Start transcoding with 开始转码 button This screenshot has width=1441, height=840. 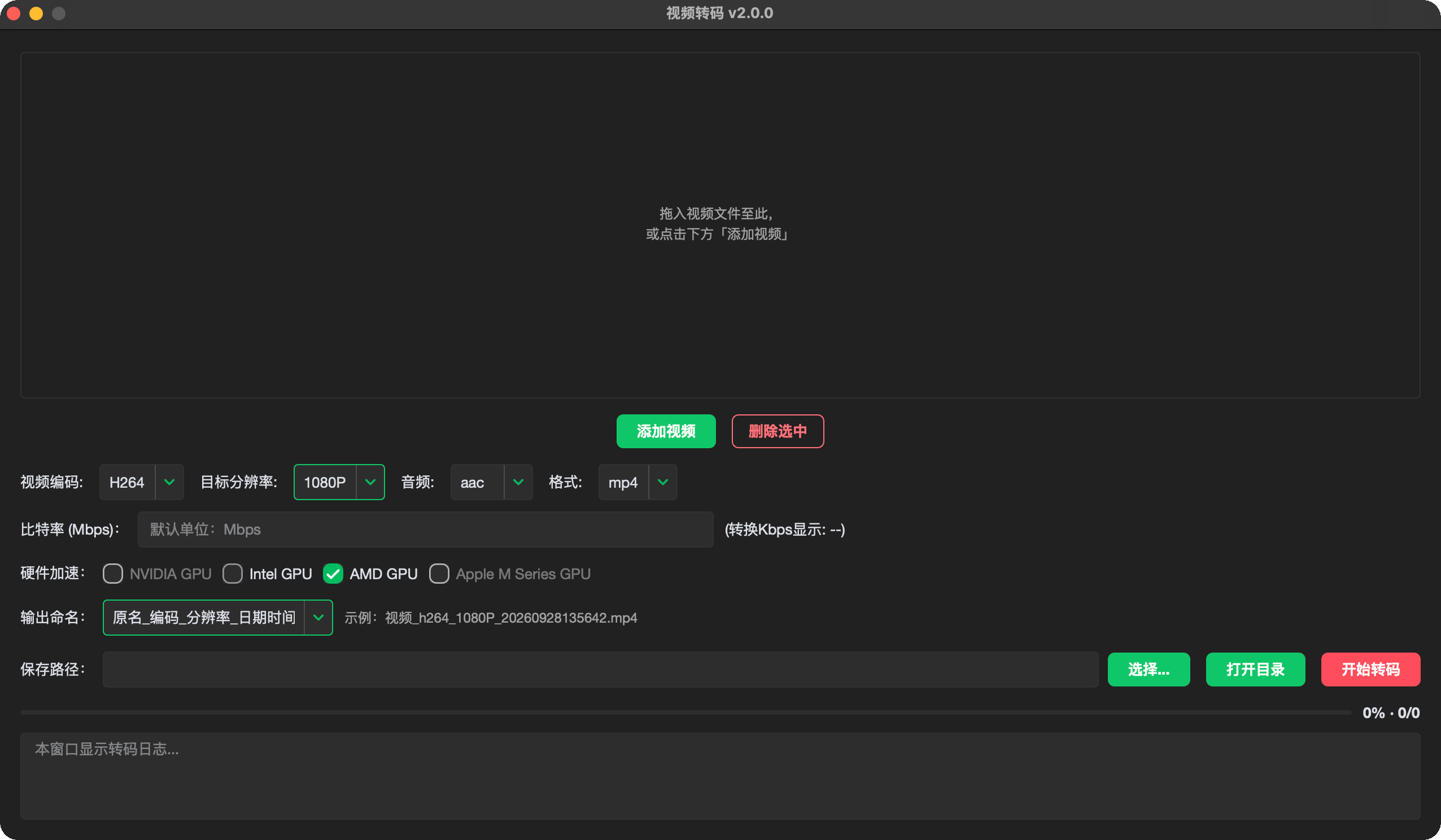1370,669
